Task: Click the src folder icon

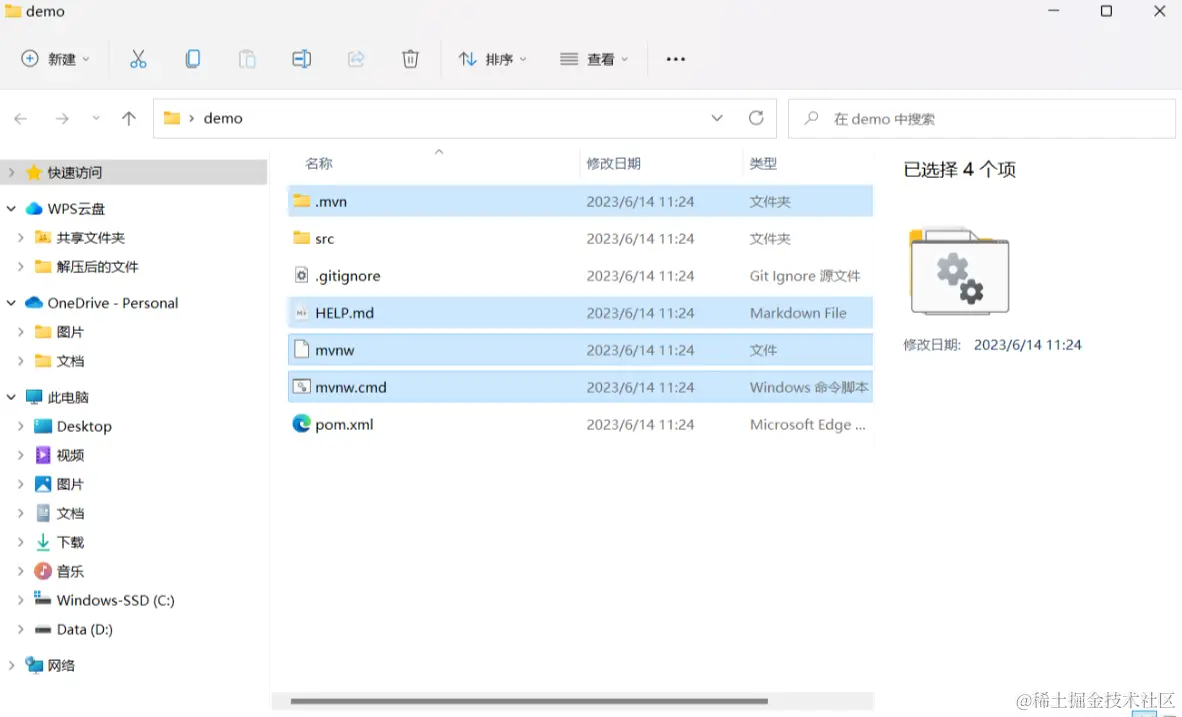Action: (302, 237)
